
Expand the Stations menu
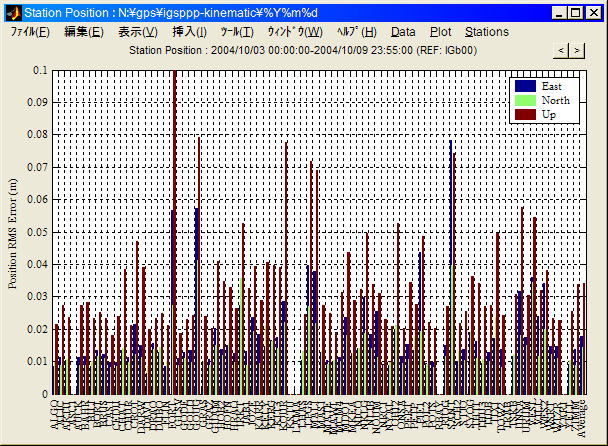(487, 32)
